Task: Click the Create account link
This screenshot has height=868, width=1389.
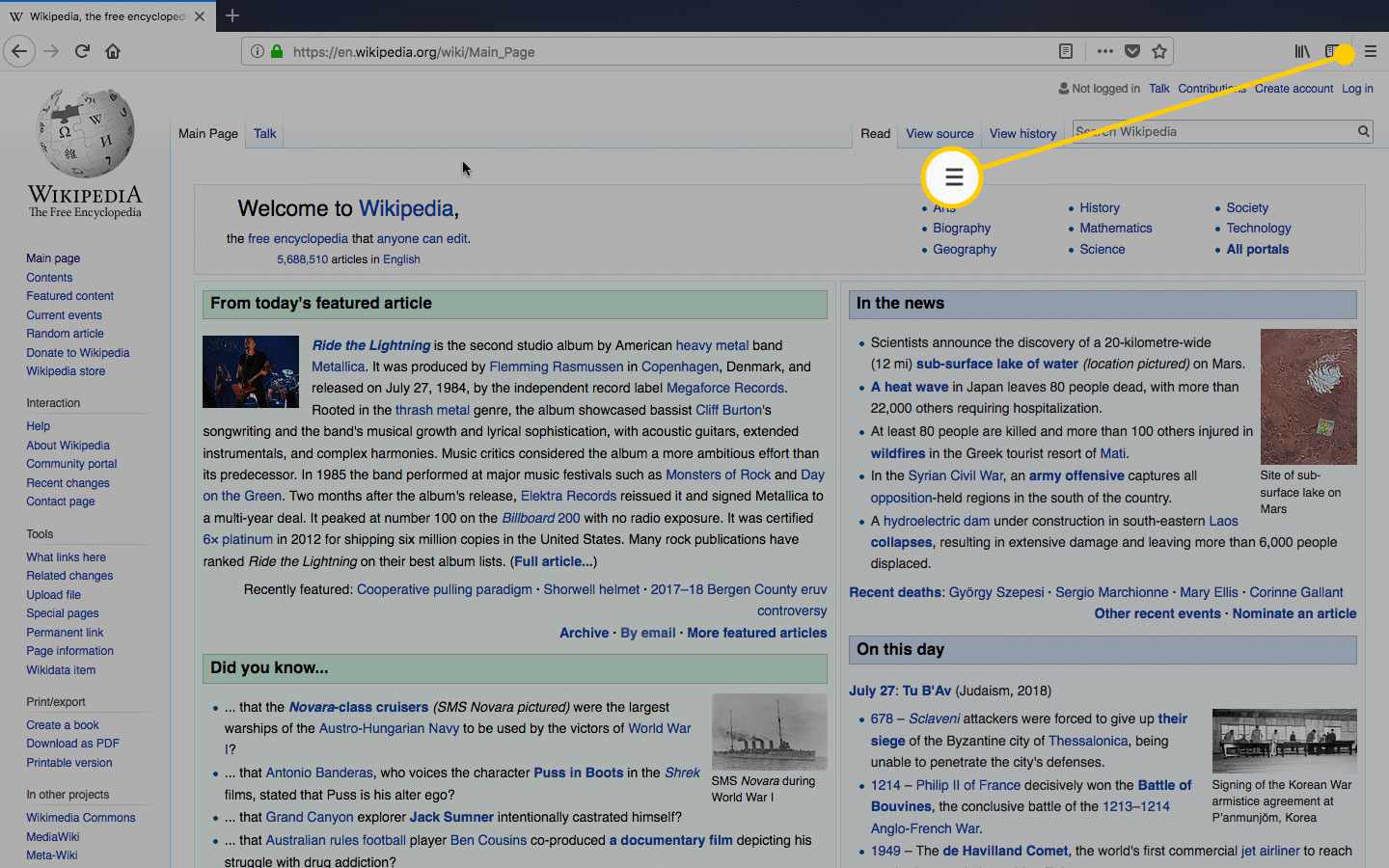Action: (1294, 89)
